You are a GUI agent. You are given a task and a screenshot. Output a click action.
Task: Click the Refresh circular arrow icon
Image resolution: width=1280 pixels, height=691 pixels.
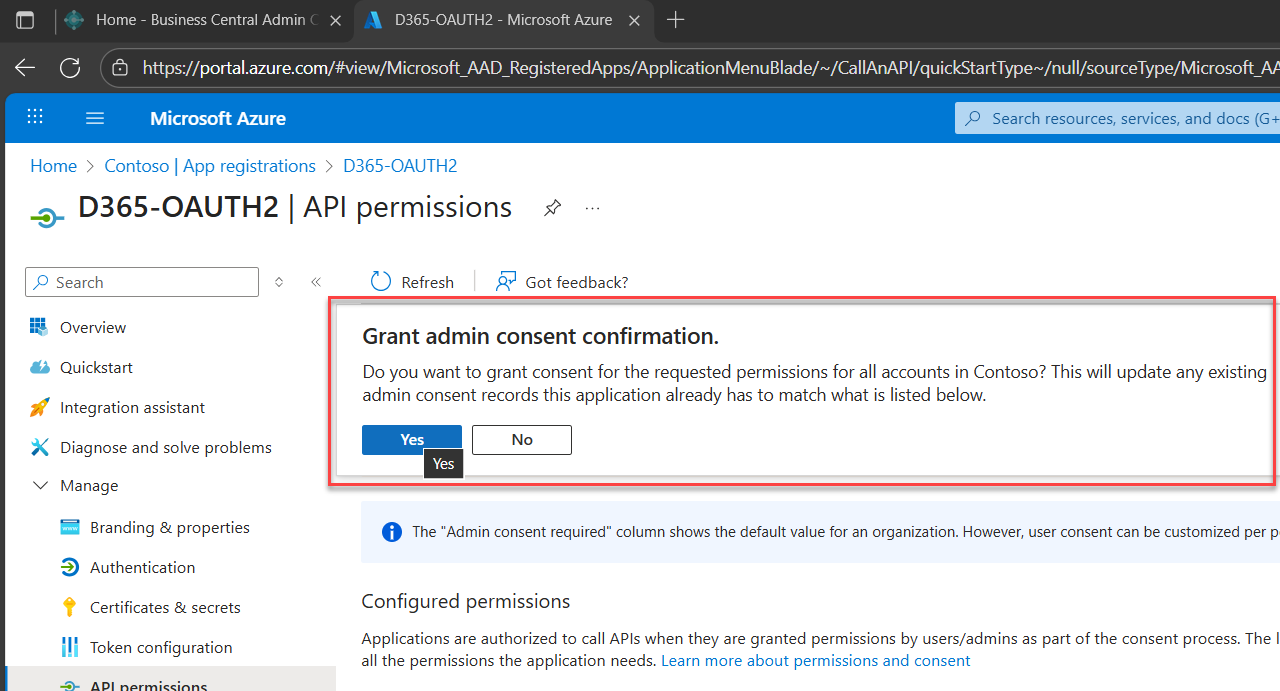[380, 282]
